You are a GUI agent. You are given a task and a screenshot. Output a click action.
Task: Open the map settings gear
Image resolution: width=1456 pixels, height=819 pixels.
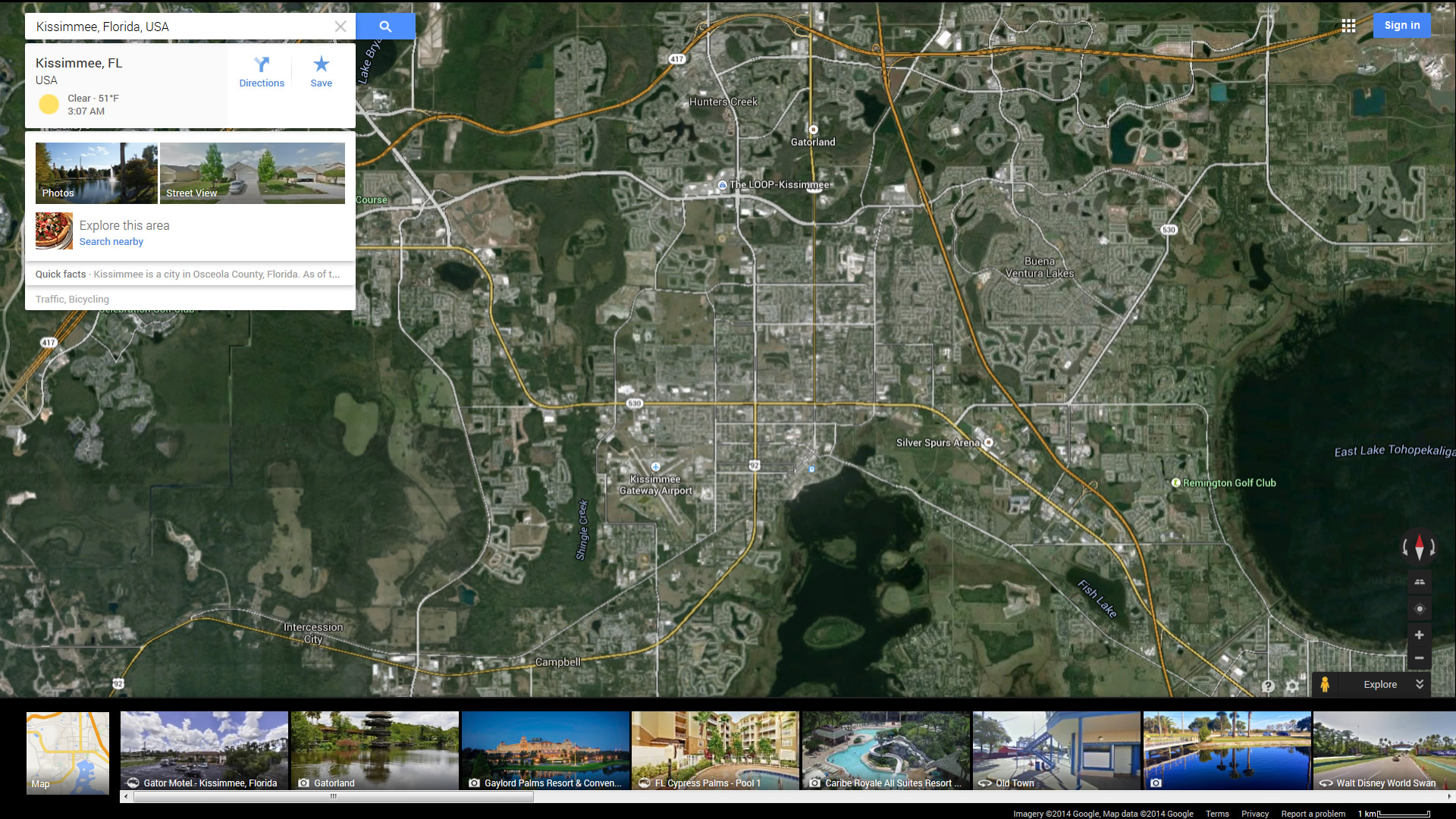pos(1292,686)
